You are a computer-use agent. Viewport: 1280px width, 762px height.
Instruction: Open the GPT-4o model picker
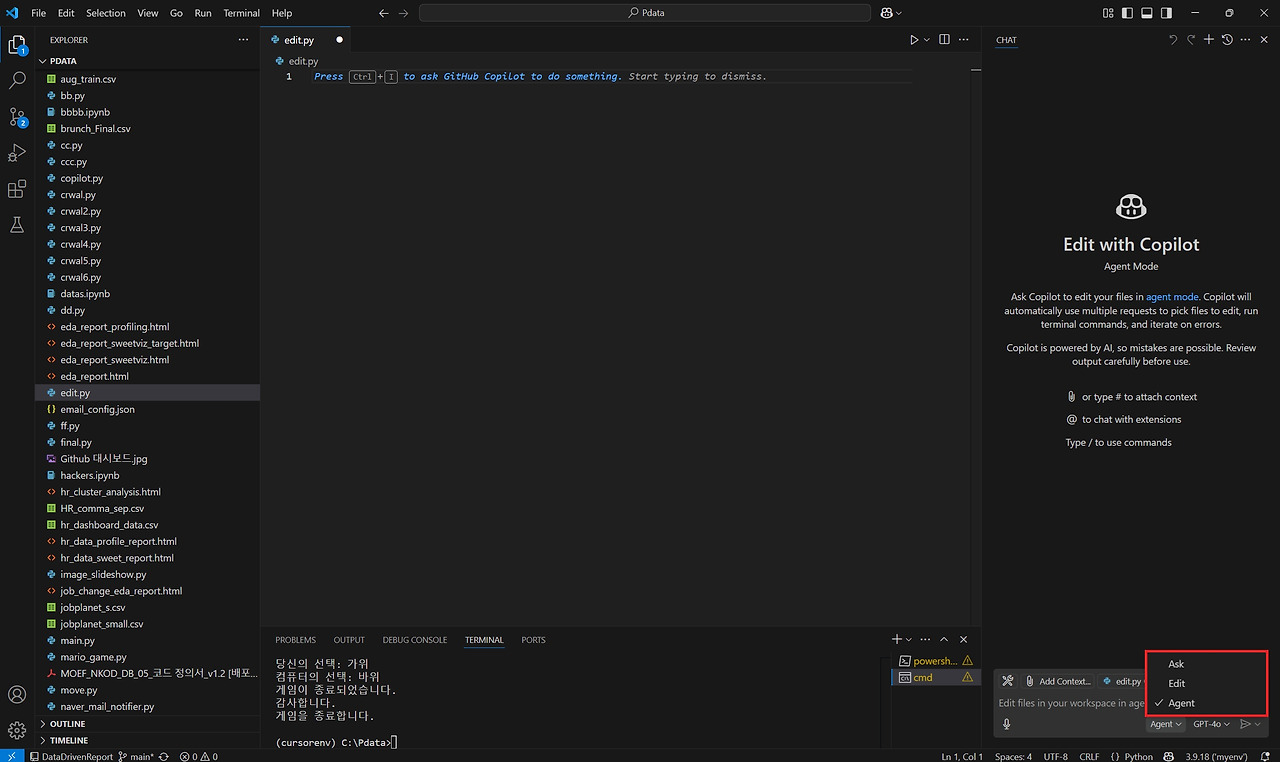(x=1211, y=724)
